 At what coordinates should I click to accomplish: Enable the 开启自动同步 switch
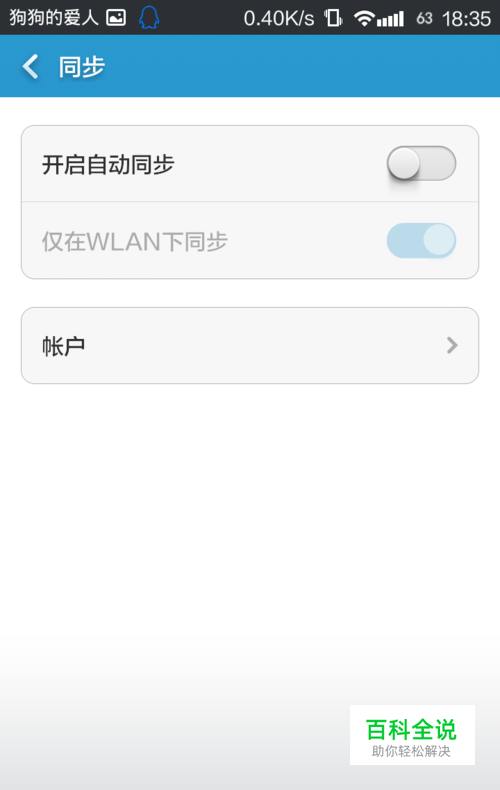click(x=421, y=163)
